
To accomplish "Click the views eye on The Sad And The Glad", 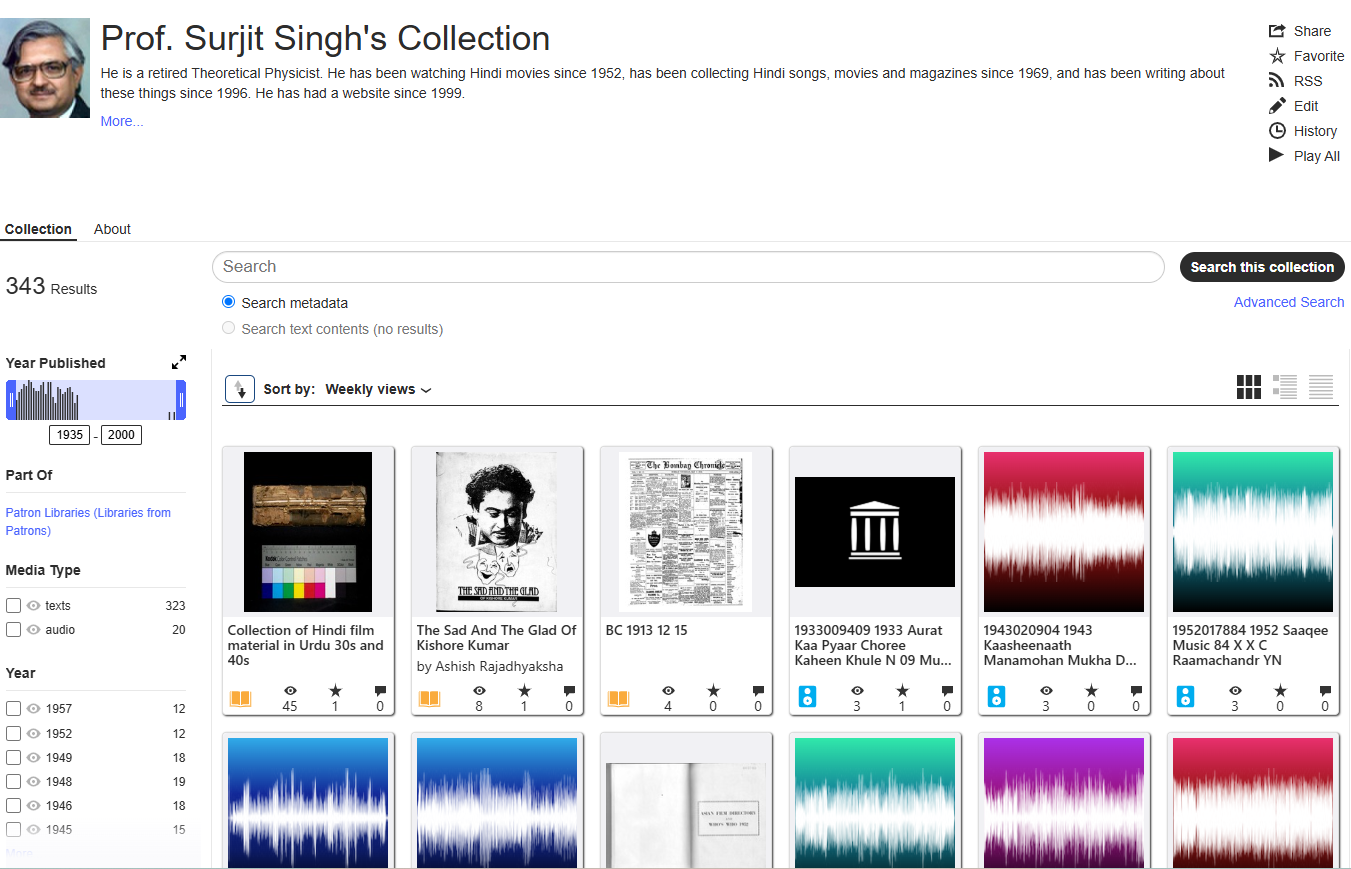I will (x=479, y=691).
